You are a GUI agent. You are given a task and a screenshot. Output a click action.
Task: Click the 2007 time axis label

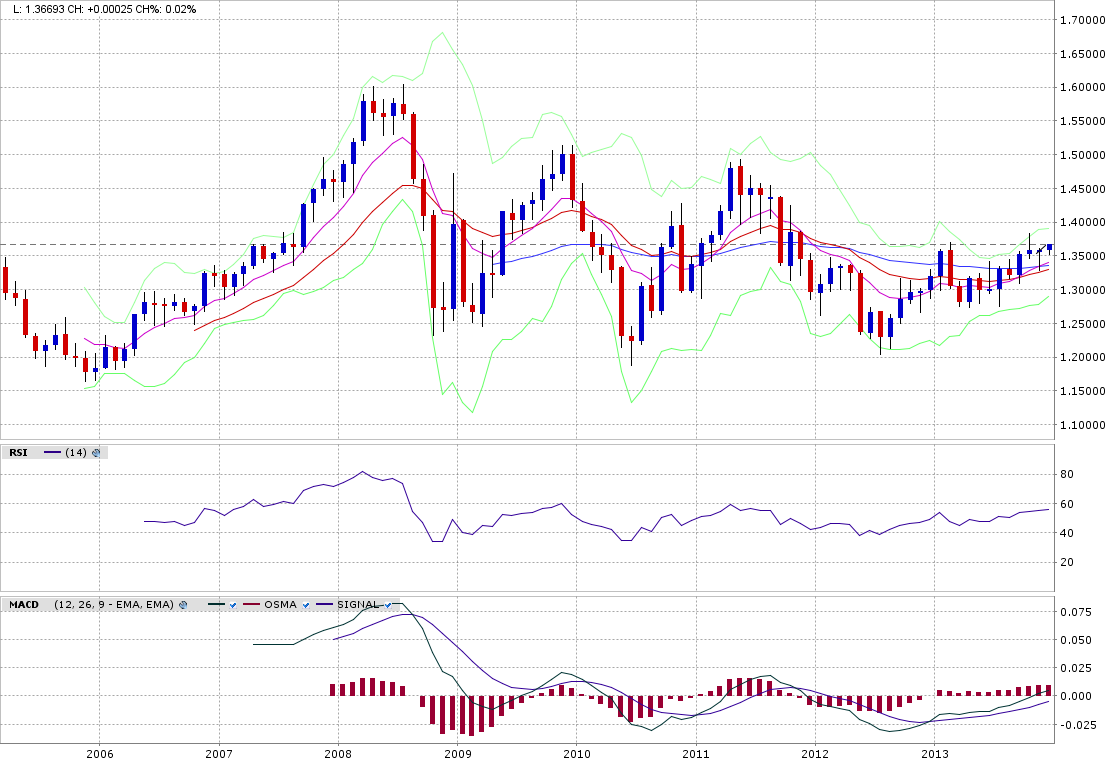pyautogui.click(x=218, y=754)
